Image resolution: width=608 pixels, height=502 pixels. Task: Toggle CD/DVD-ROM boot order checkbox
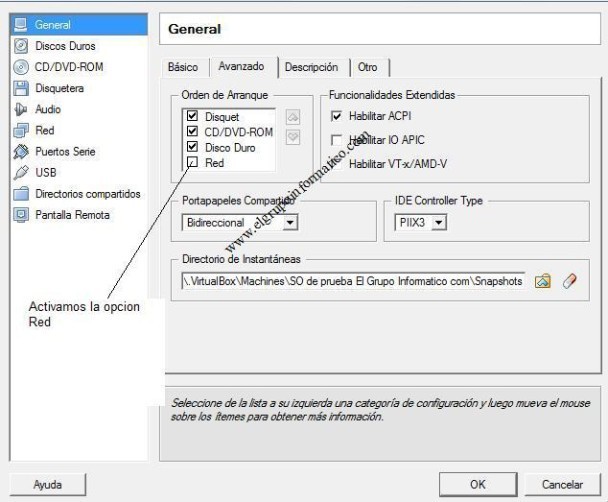pyautogui.click(x=192, y=131)
